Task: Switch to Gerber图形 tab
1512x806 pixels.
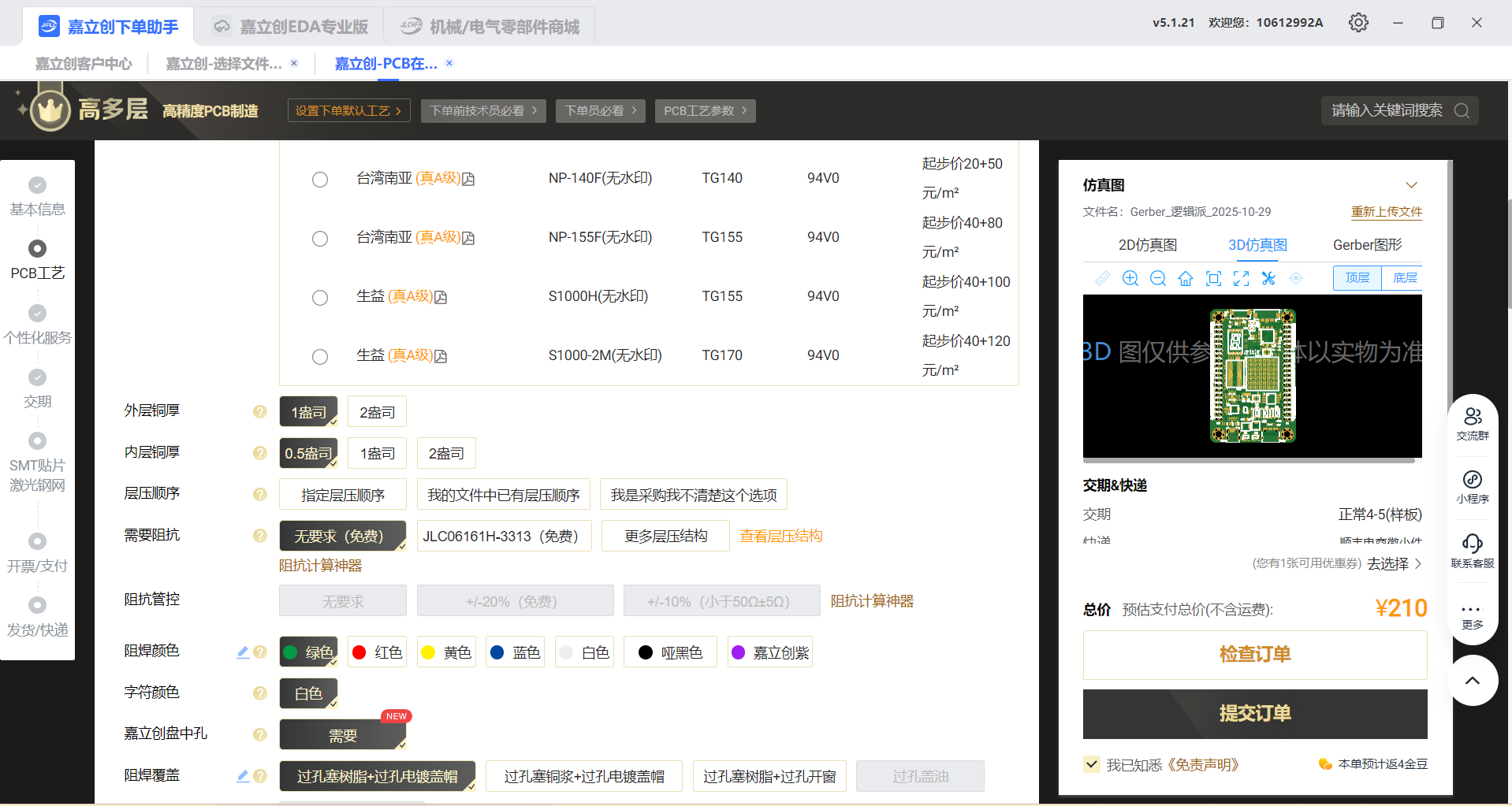Action: pyautogui.click(x=1368, y=245)
